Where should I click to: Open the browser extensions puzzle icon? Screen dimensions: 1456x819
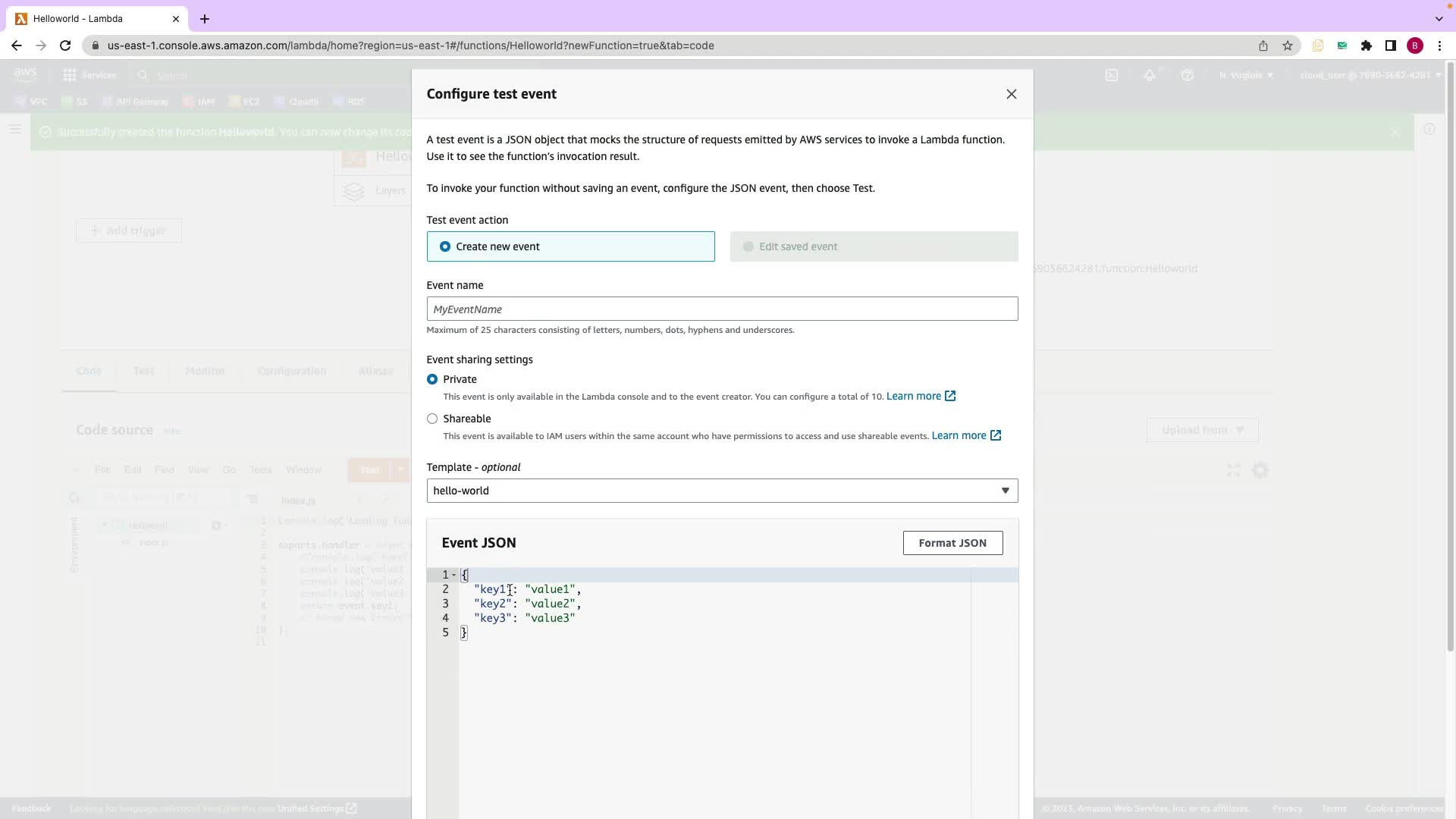coord(1367,45)
